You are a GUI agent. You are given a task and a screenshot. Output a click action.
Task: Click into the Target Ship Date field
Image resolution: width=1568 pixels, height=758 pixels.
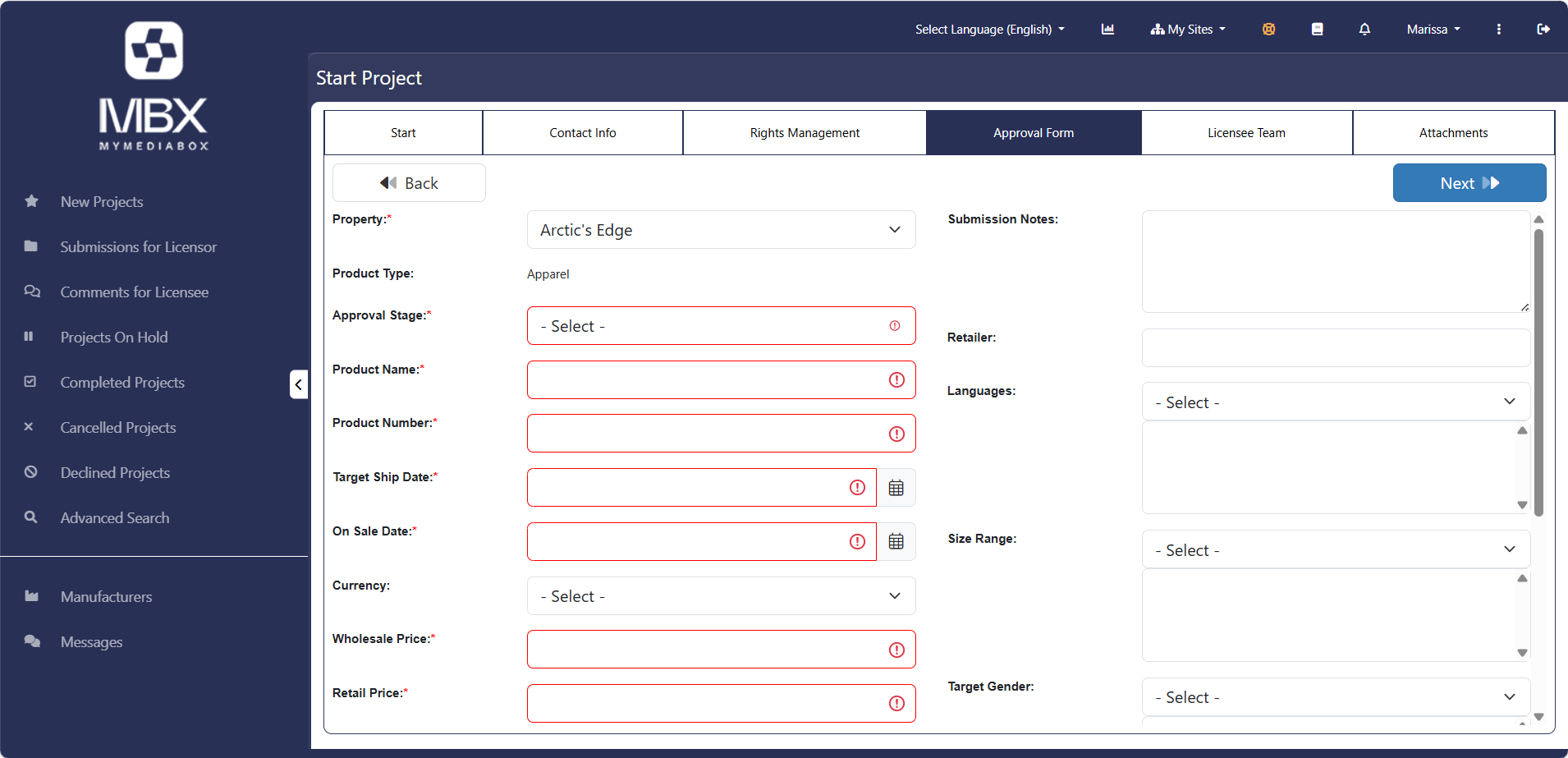pos(702,488)
